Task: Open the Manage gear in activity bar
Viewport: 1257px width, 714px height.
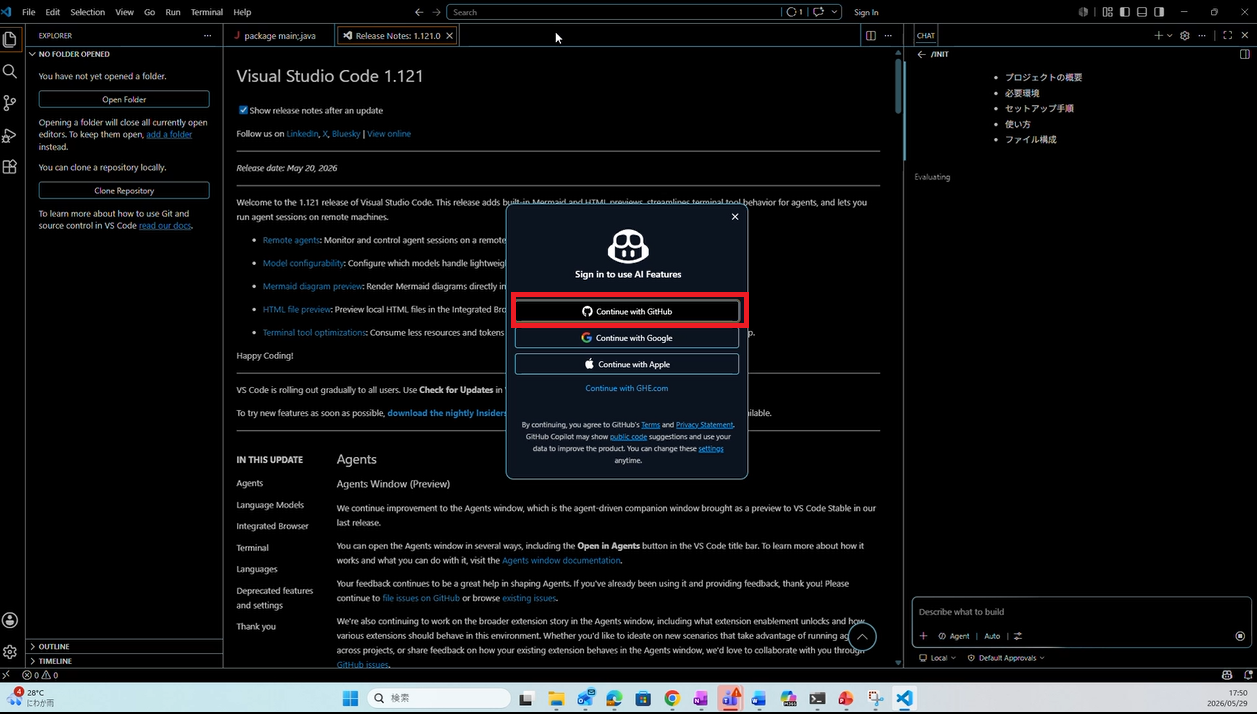Action: (x=10, y=652)
